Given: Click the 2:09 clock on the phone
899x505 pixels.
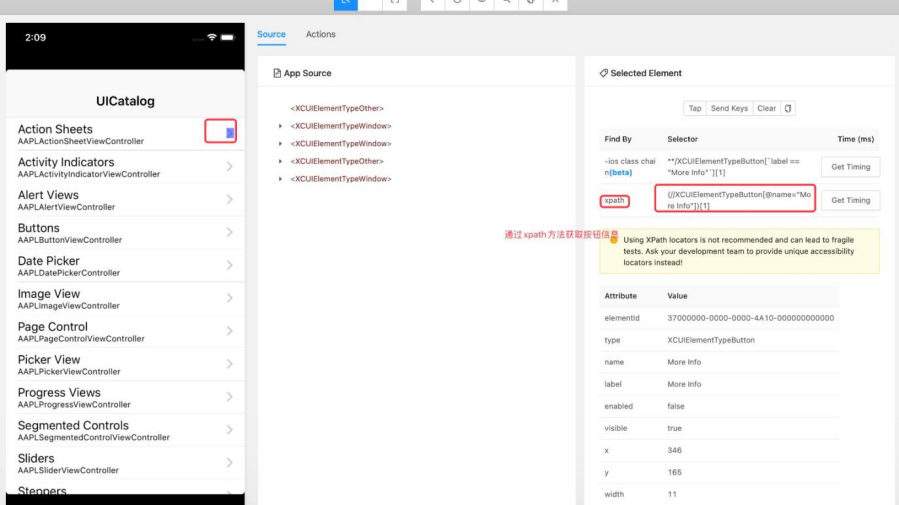Looking at the screenshot, I should (x=35, y=38).
